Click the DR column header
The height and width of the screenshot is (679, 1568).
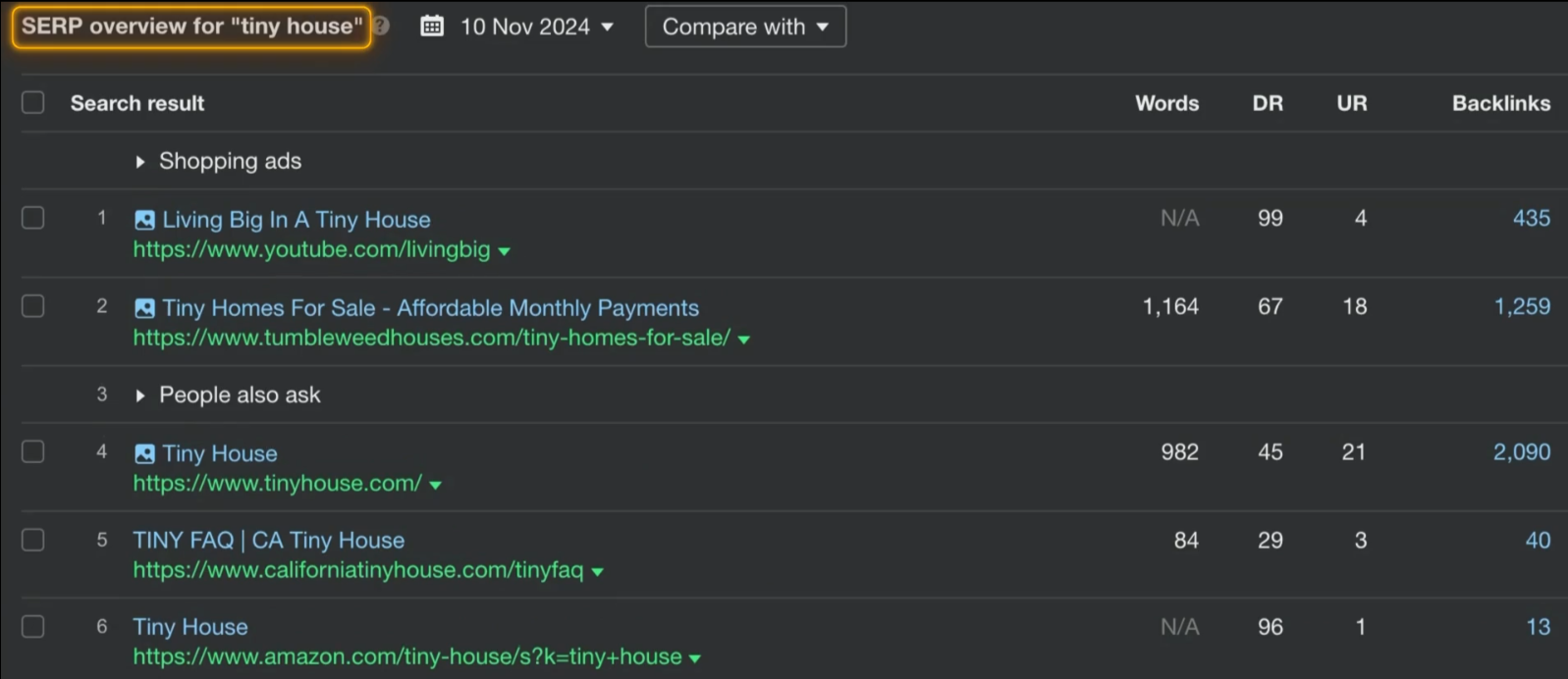coord(1268,103)
